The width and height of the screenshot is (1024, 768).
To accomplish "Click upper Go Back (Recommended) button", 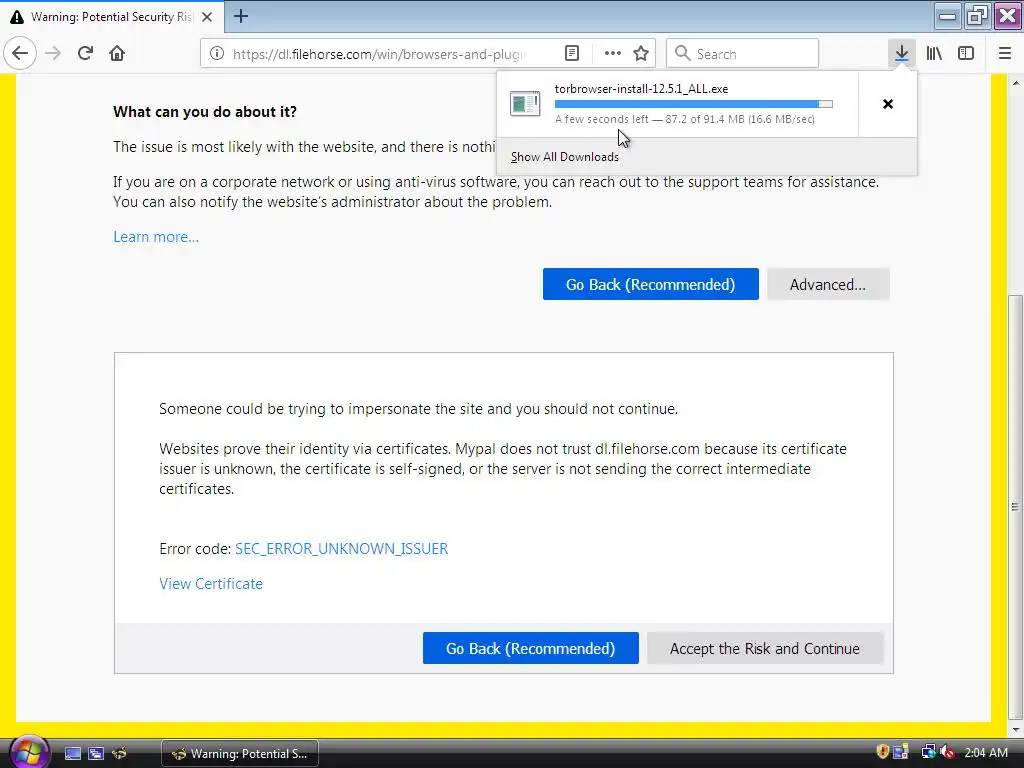I will tap(650, 284).
